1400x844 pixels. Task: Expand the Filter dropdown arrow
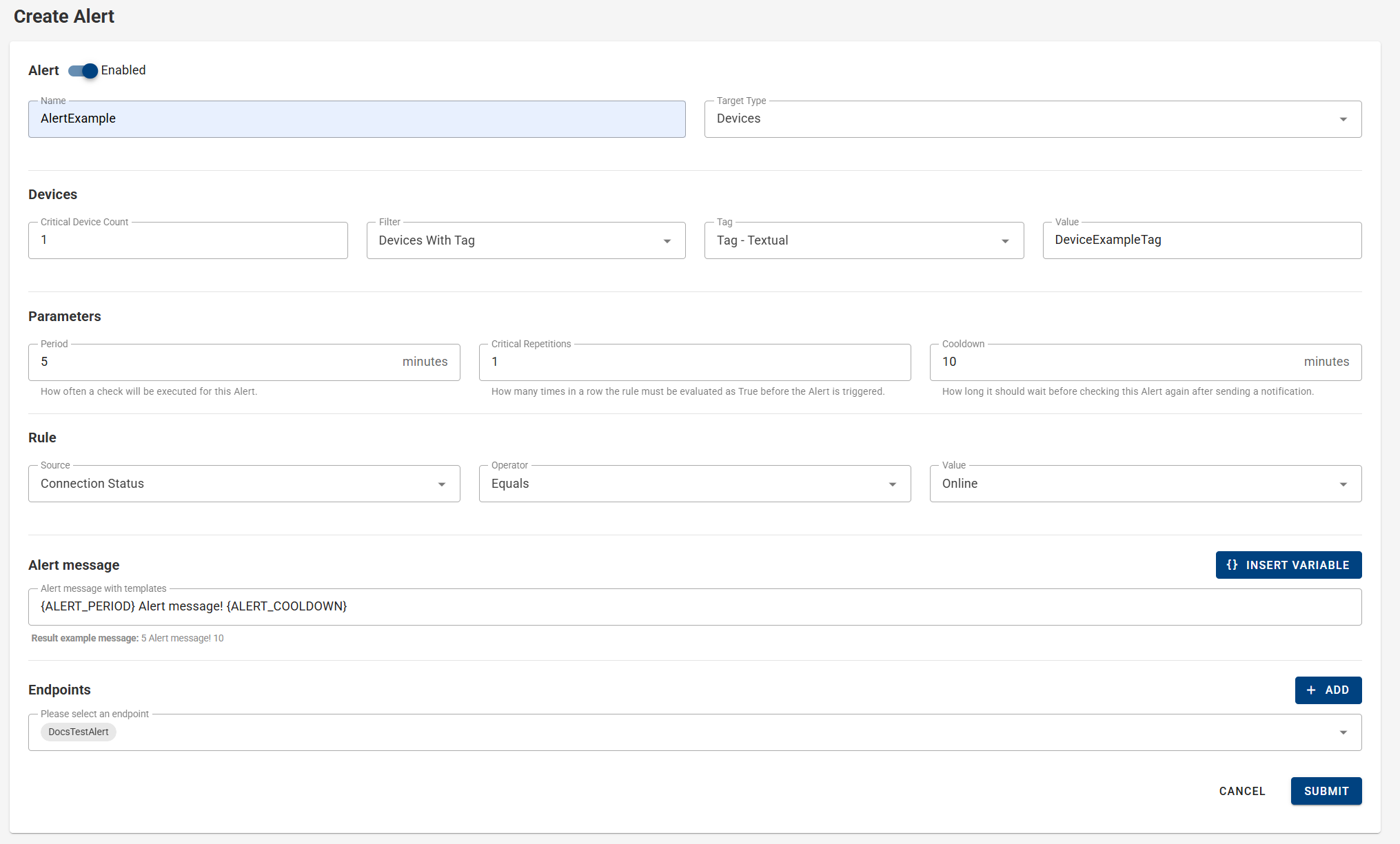(667, 241)
